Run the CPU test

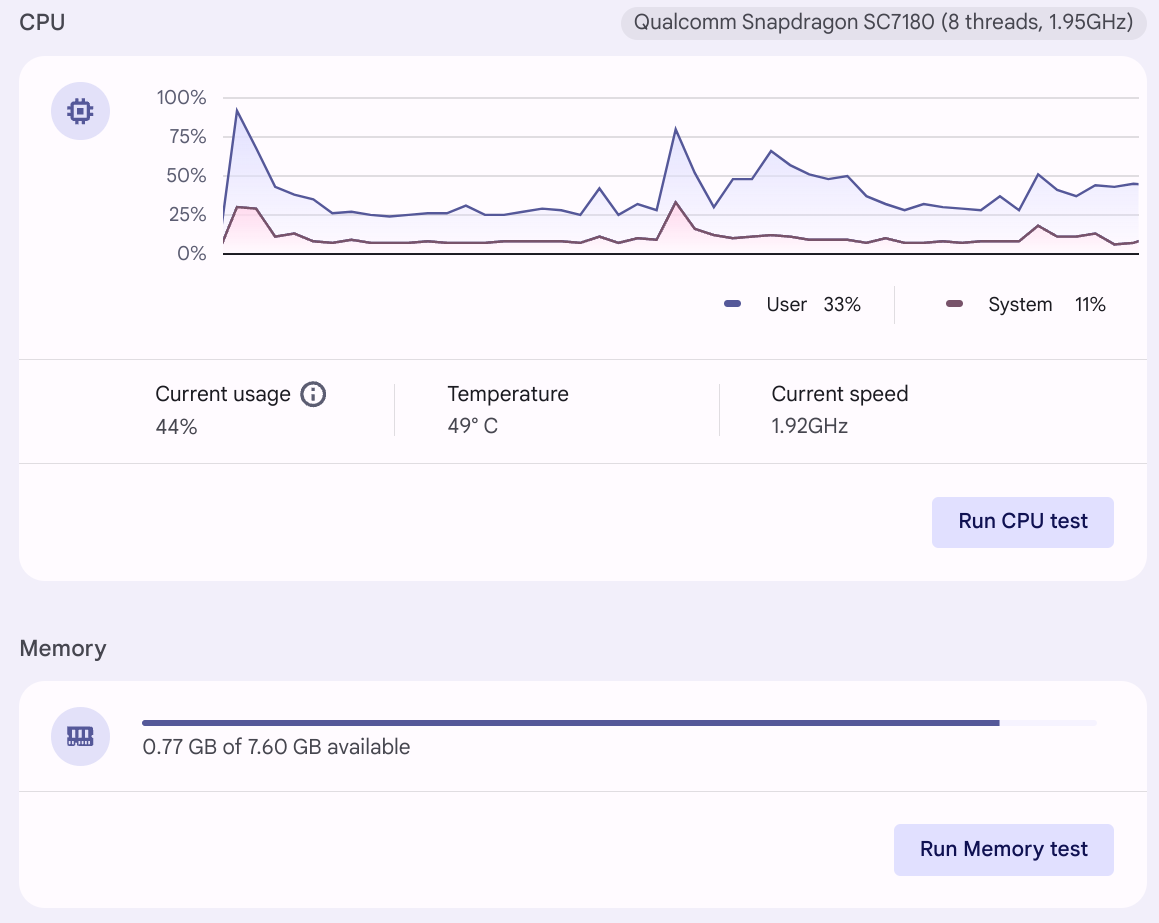tap(1022, 521)
